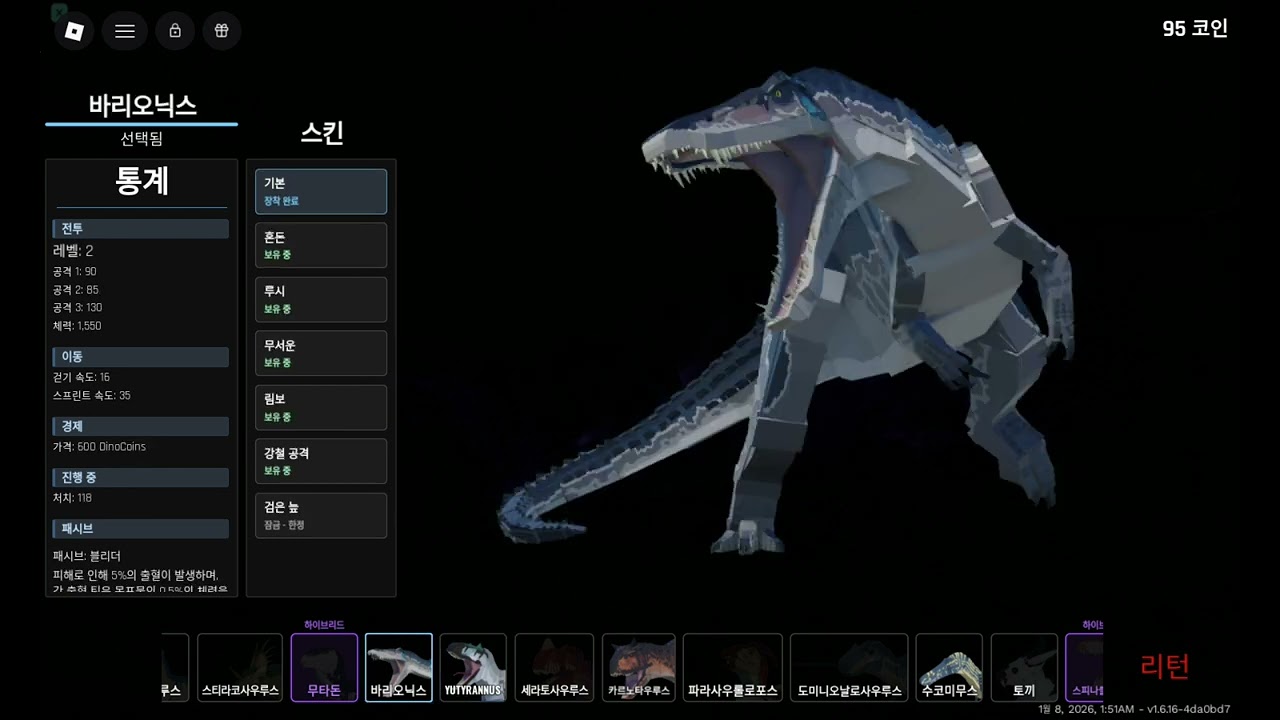Select the 수코미무스 dinosaur card
Screen dimensions: 1280x720
point(949,667)
